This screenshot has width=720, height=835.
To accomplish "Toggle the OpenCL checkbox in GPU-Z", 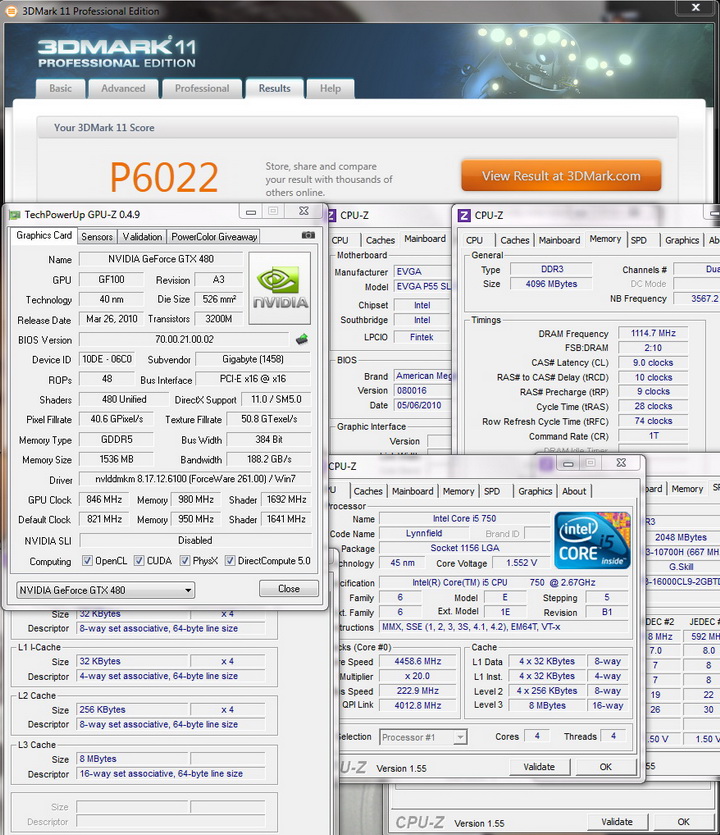I will point(87,561).
